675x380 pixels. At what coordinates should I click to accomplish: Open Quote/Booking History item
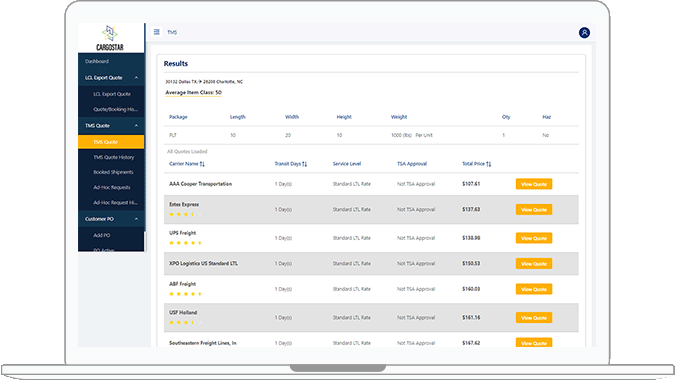(x=115, y=109)
